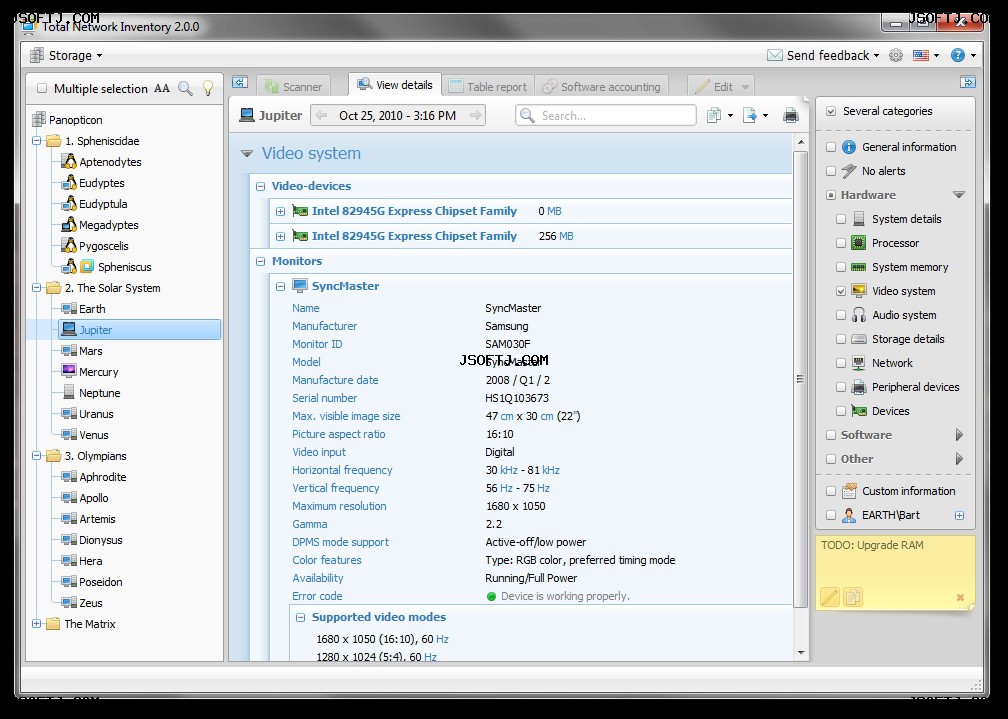Open the Software accounting tab
The height and width of the screenshot is (719, 1008).
click(x=601, y=87)
